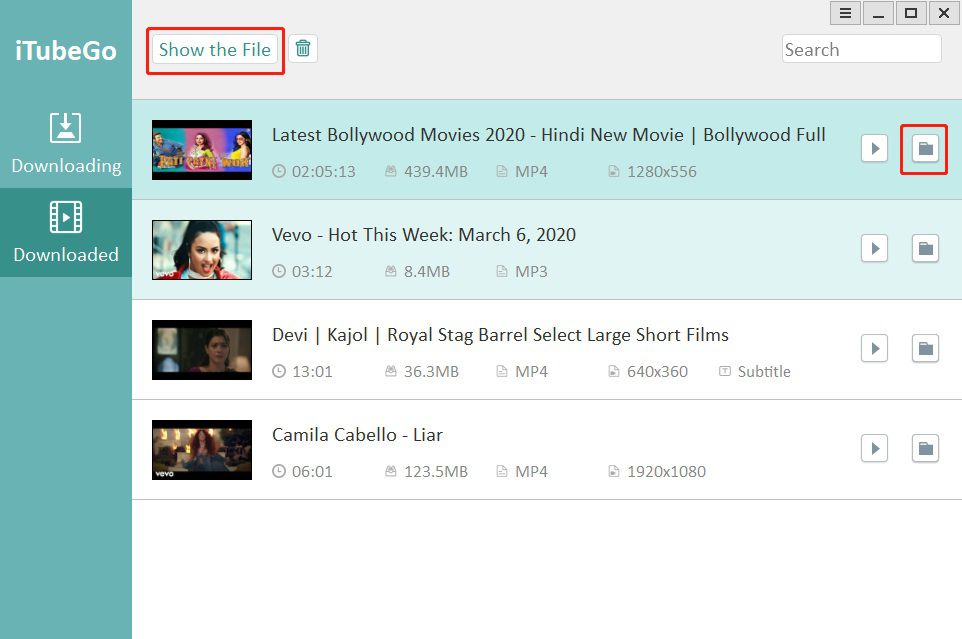Select the Vevo Hot This Week thumbnail

coord(202,250)
